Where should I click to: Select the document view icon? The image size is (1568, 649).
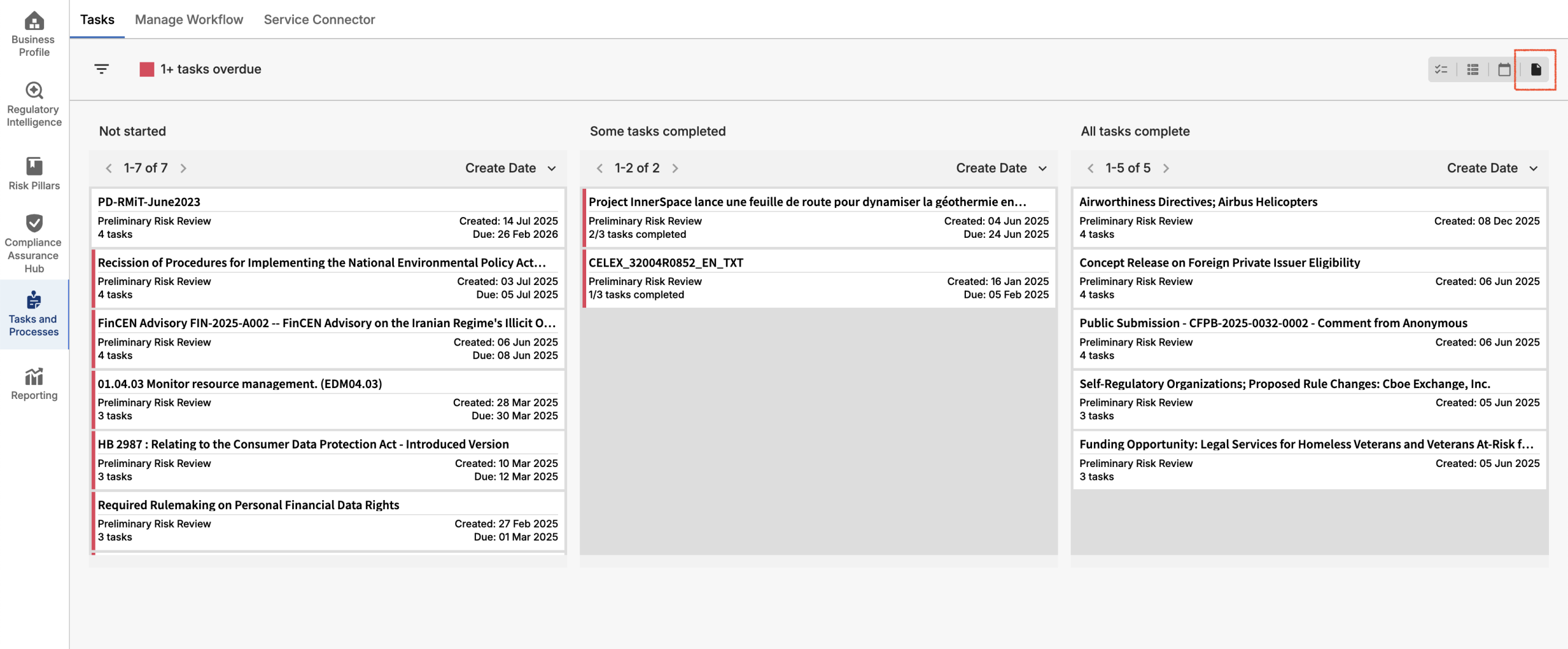coord(1536,70)
